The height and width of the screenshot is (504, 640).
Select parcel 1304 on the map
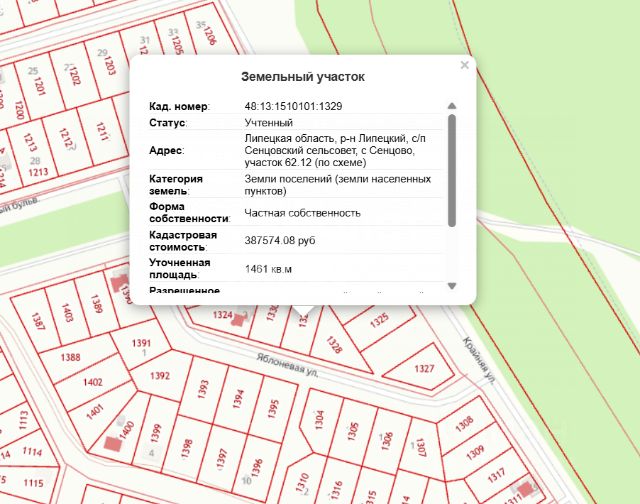319,420
